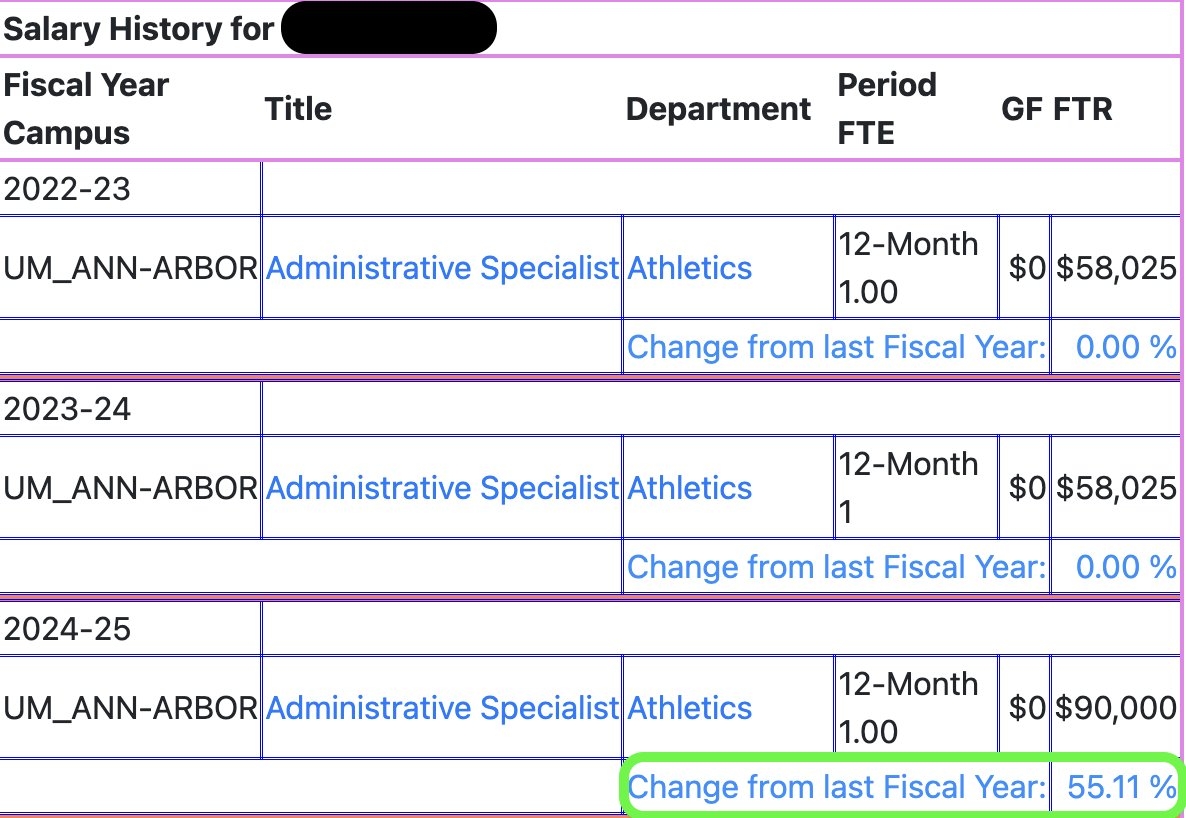Open Administrative Specialist link for 2022-23
This screenshot has width=1186, height=818.
pyautogui.click(x=442, y=268)
